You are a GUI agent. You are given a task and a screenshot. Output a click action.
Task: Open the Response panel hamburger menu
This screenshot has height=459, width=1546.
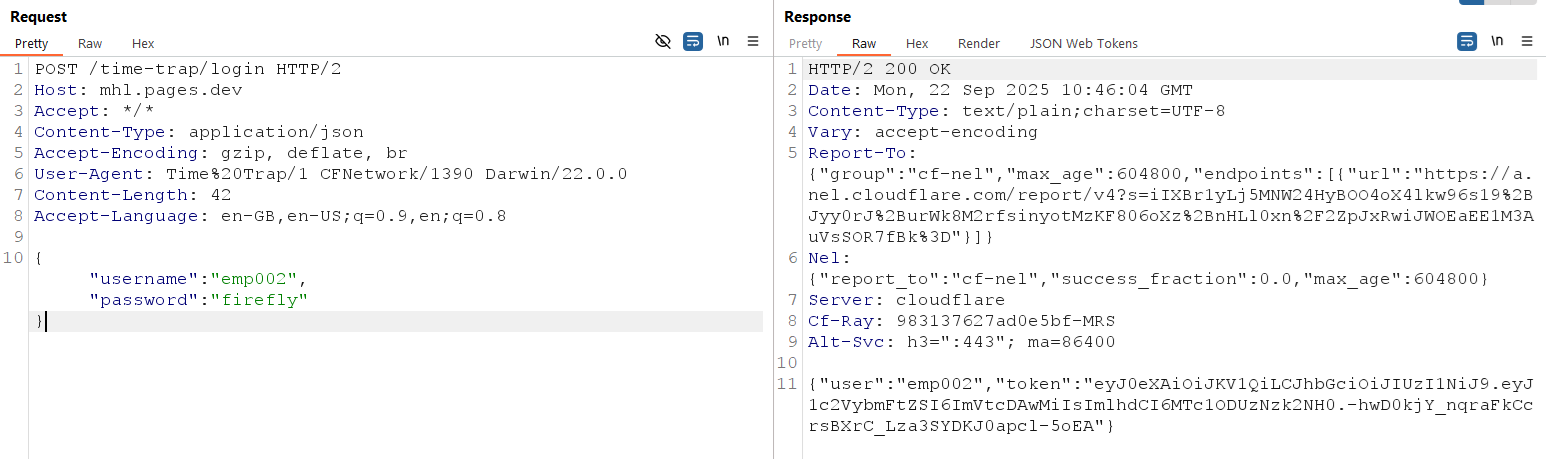coord(1527,41)
